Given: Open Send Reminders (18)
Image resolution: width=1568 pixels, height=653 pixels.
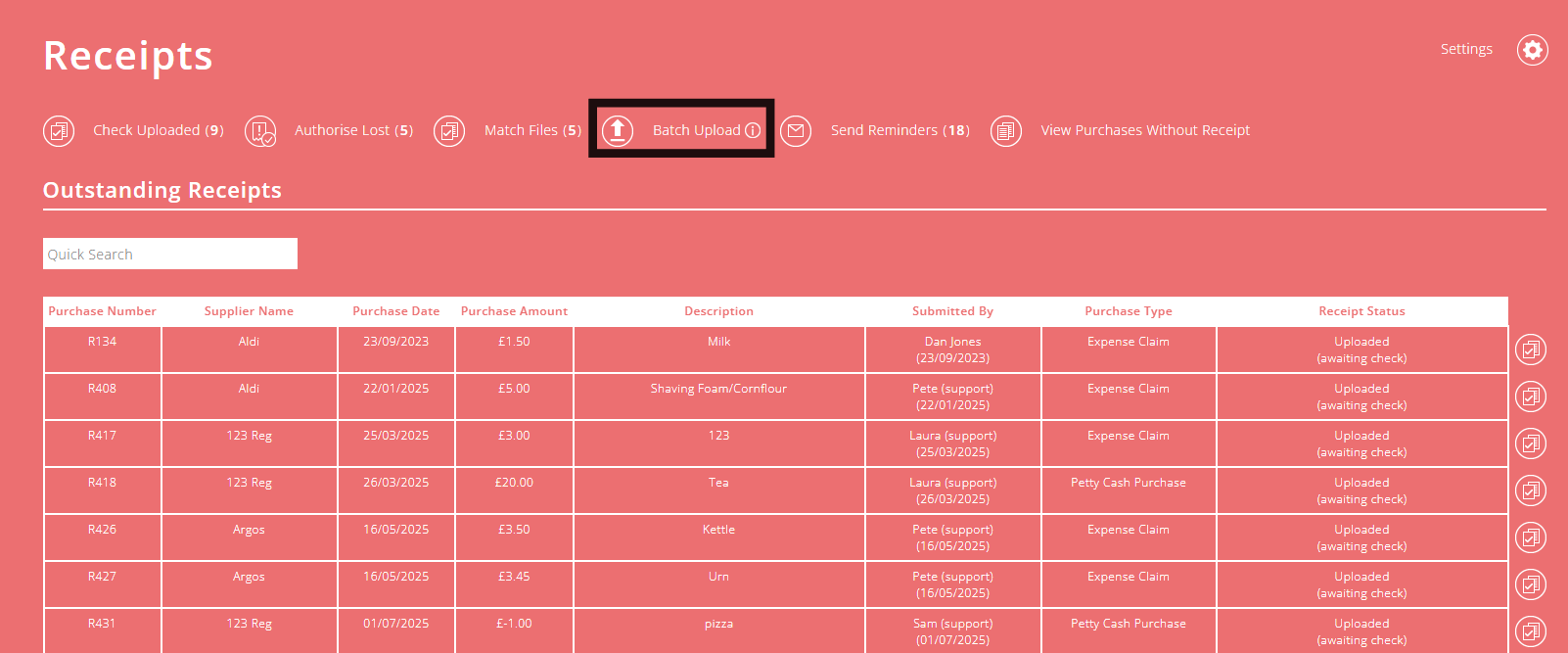Looking at the screenshot, I should [x=900, y=130].
